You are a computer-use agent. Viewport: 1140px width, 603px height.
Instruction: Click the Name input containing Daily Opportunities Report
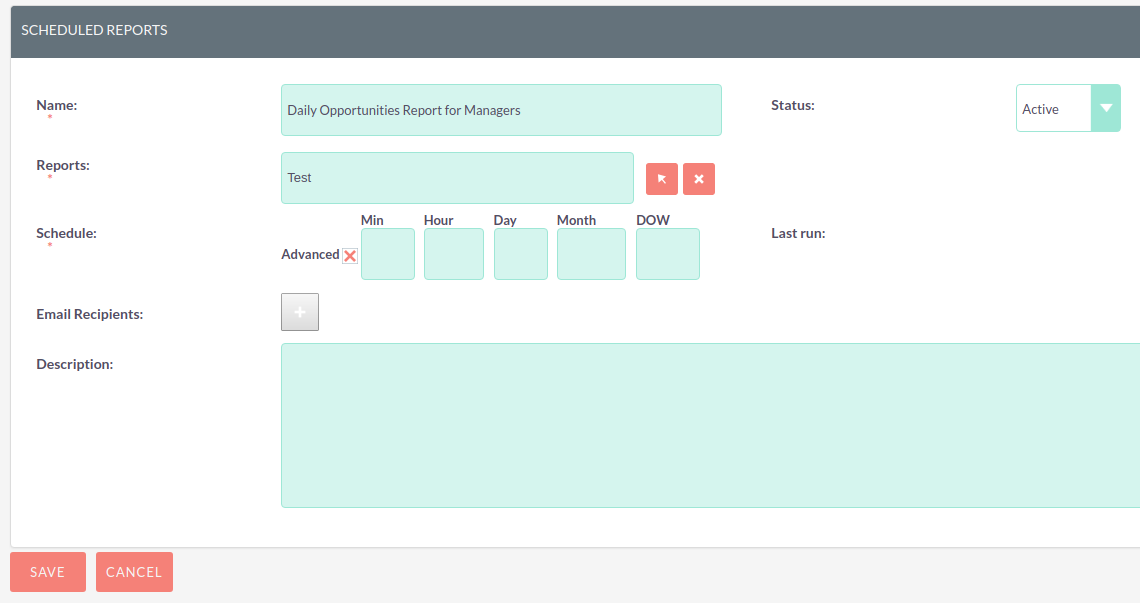pyautogui.click(x=500, y=110)
